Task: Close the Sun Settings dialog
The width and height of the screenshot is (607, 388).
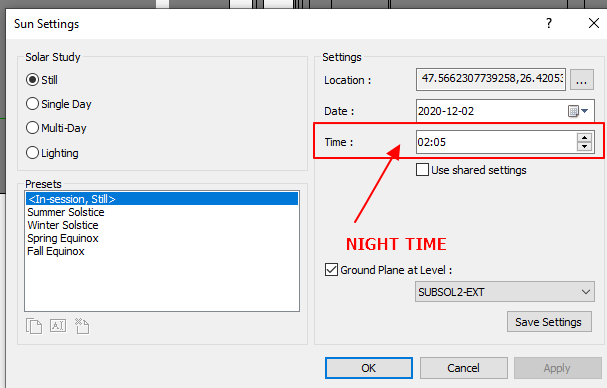Action: pos(594,23)
